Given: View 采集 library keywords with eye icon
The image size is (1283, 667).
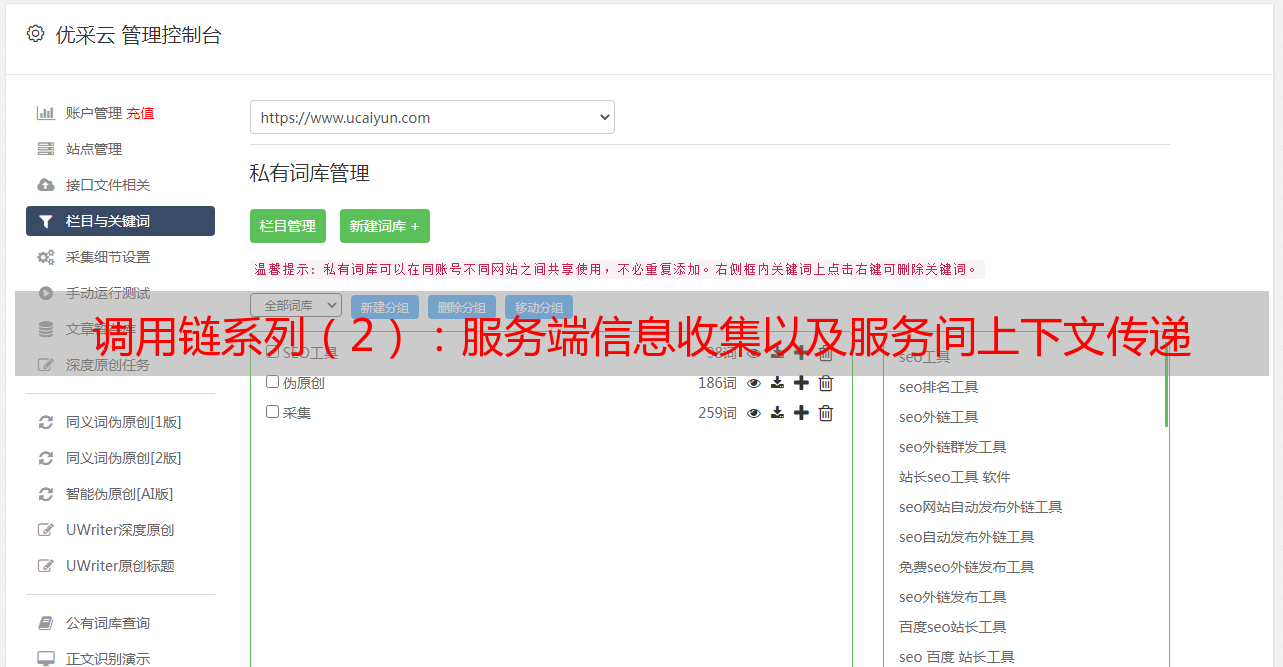Looking at the screenshot, I should (754, 413).
